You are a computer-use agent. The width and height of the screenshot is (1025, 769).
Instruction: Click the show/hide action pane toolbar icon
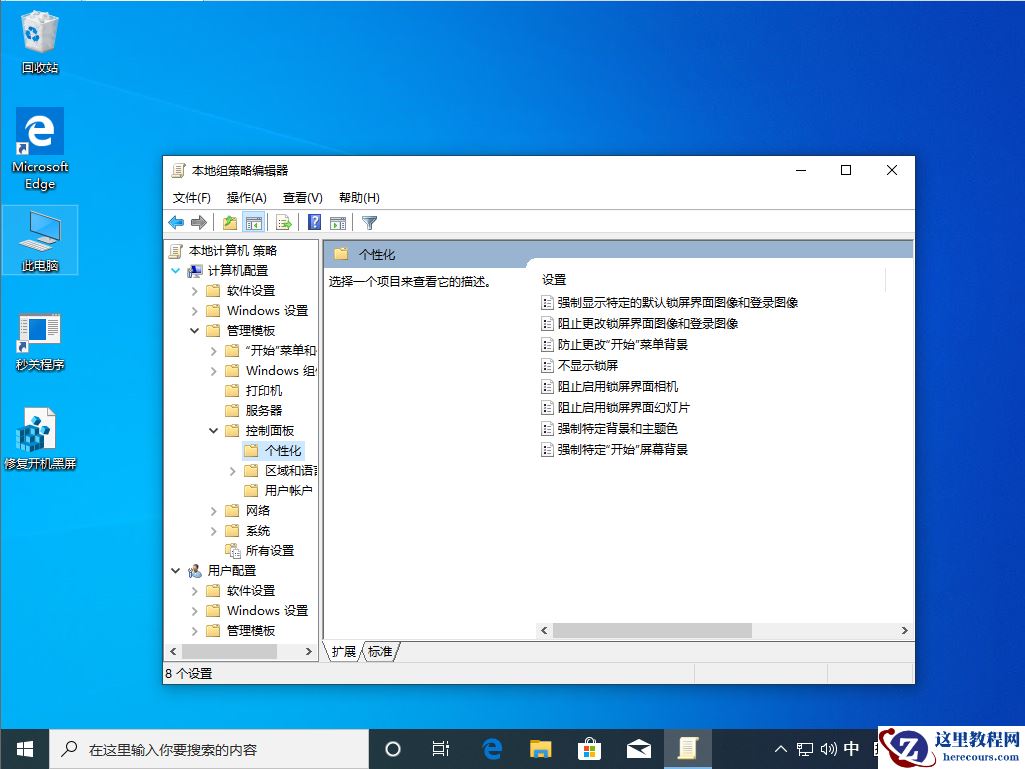coord(338,221)
